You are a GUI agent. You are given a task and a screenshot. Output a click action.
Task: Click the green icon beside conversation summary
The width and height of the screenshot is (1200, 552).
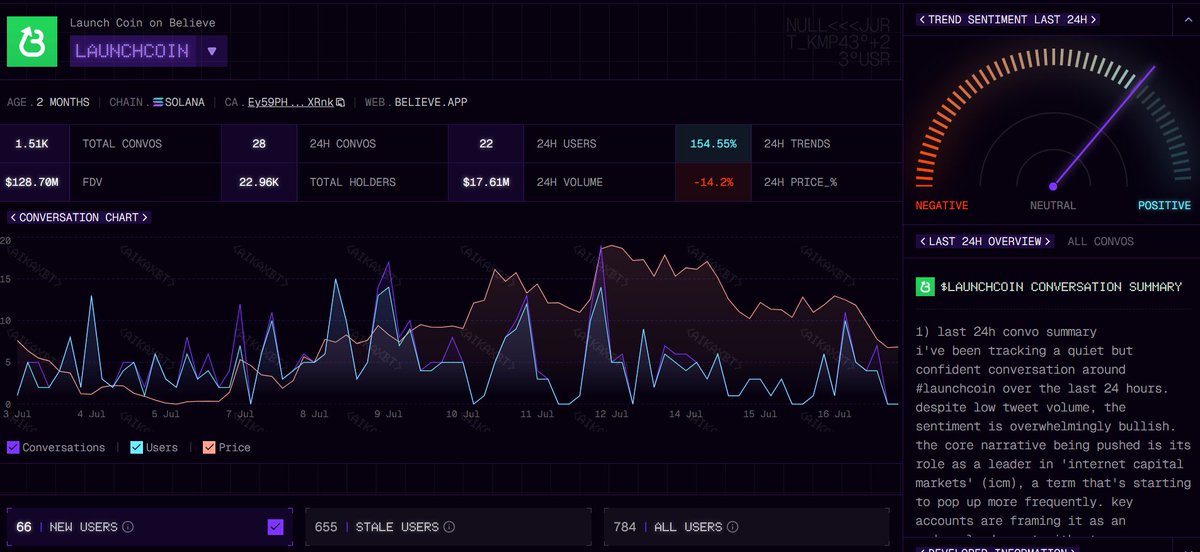click(x=925, y=287)
